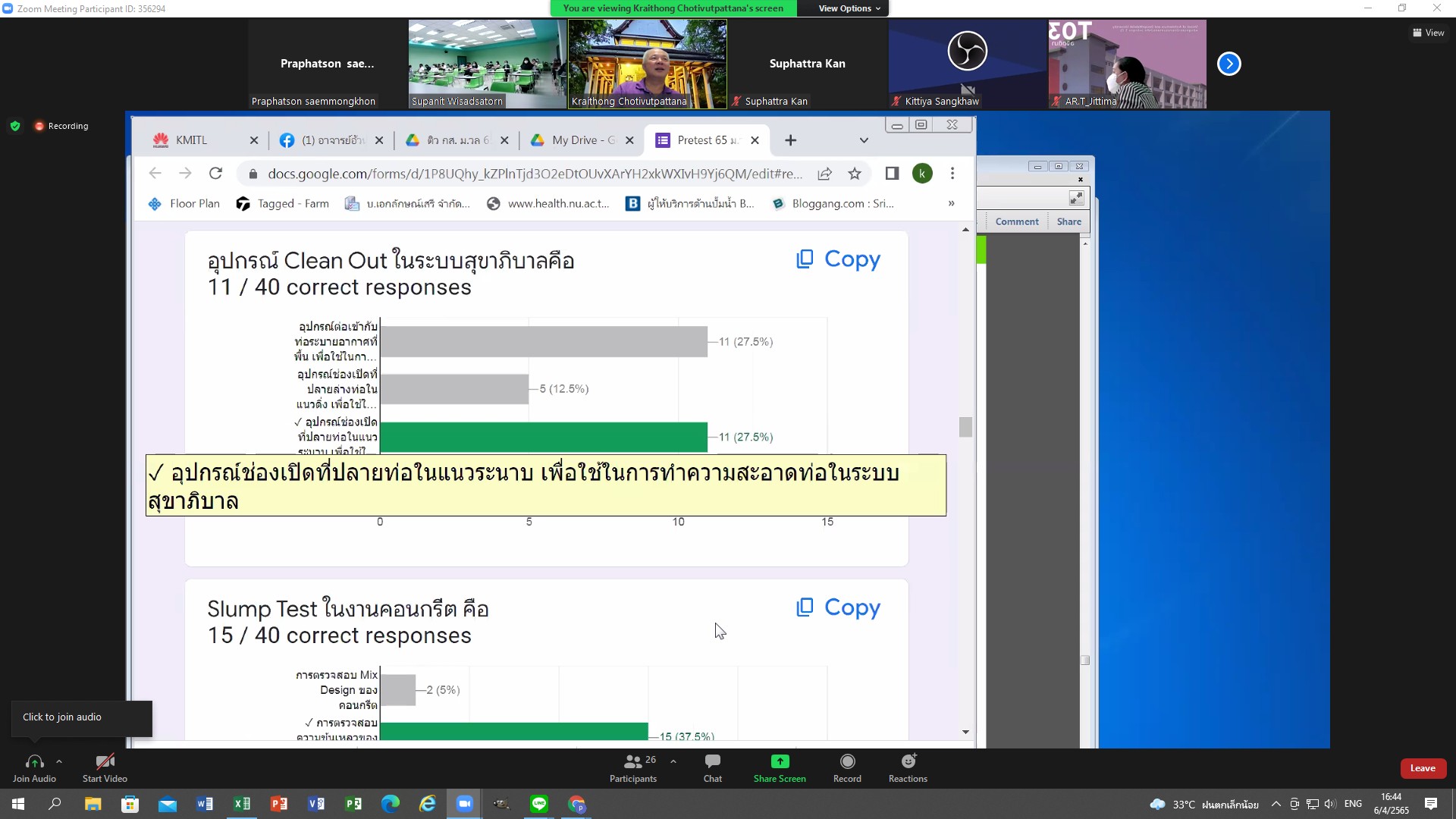Show next participant video thumbnails
Viewport: 1456px width, 819px height.
(x=1228, y=64)
